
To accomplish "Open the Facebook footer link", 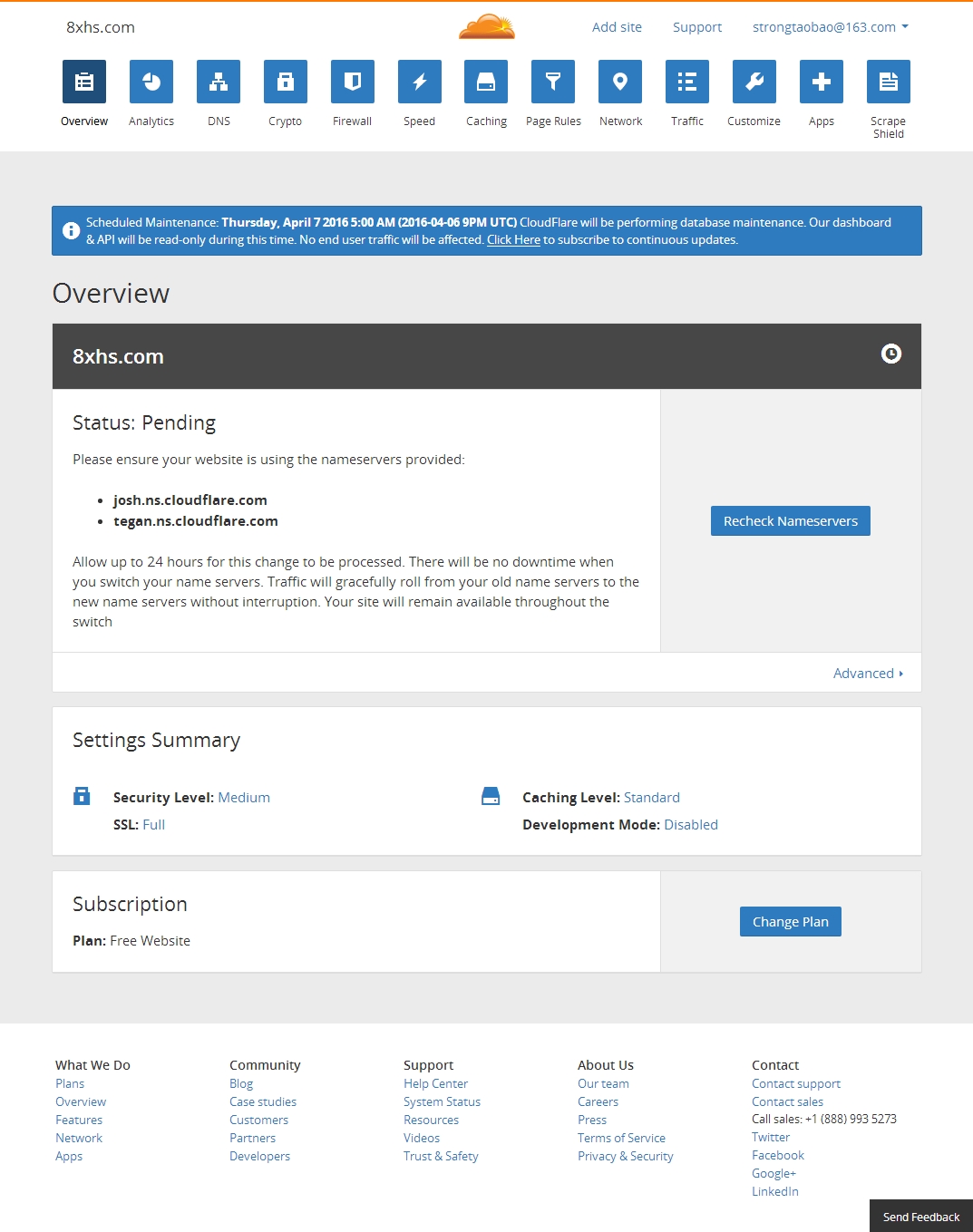I will (x=778, y=1156).
